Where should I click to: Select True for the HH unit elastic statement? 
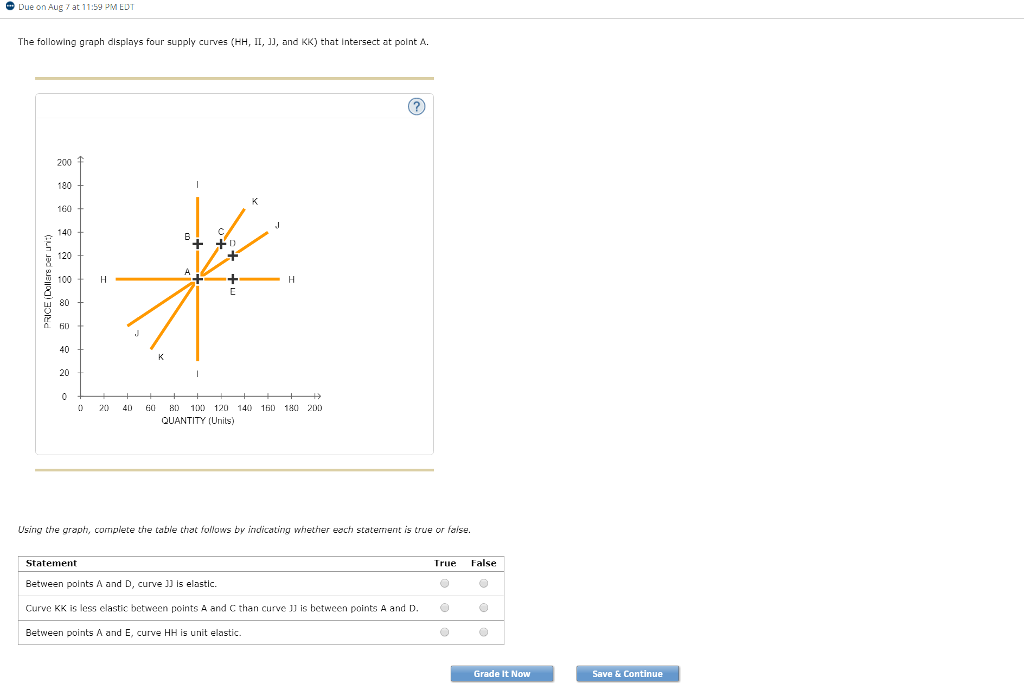click(444, 631)
